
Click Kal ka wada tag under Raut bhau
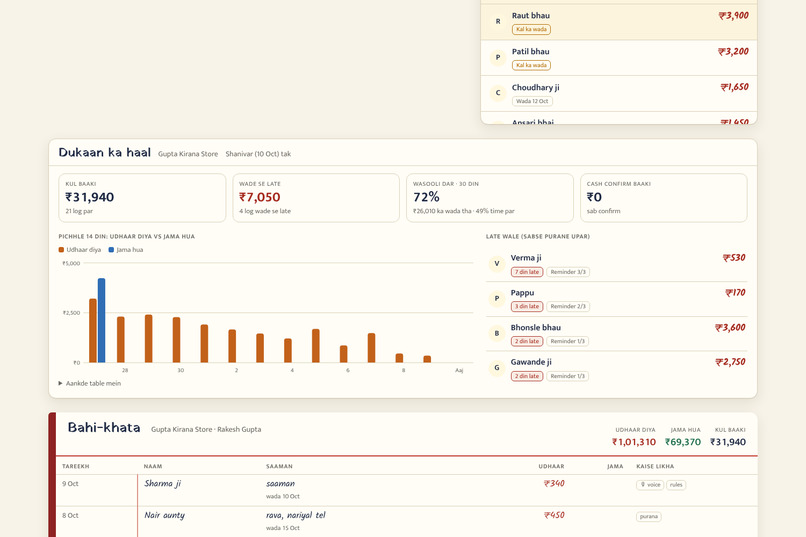531,29
